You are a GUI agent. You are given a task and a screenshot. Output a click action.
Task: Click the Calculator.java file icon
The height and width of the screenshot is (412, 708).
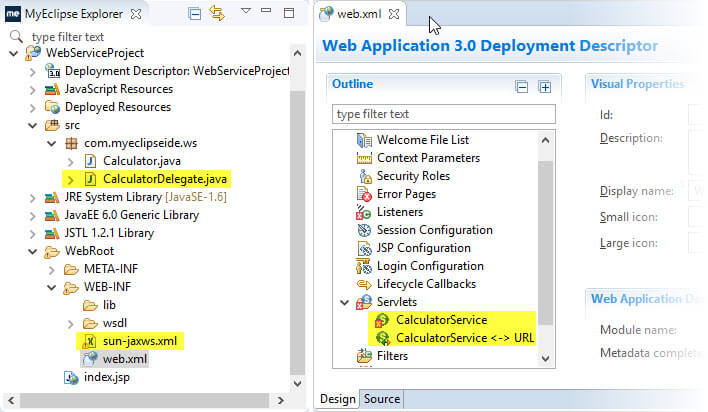click(x=90, y=161)
